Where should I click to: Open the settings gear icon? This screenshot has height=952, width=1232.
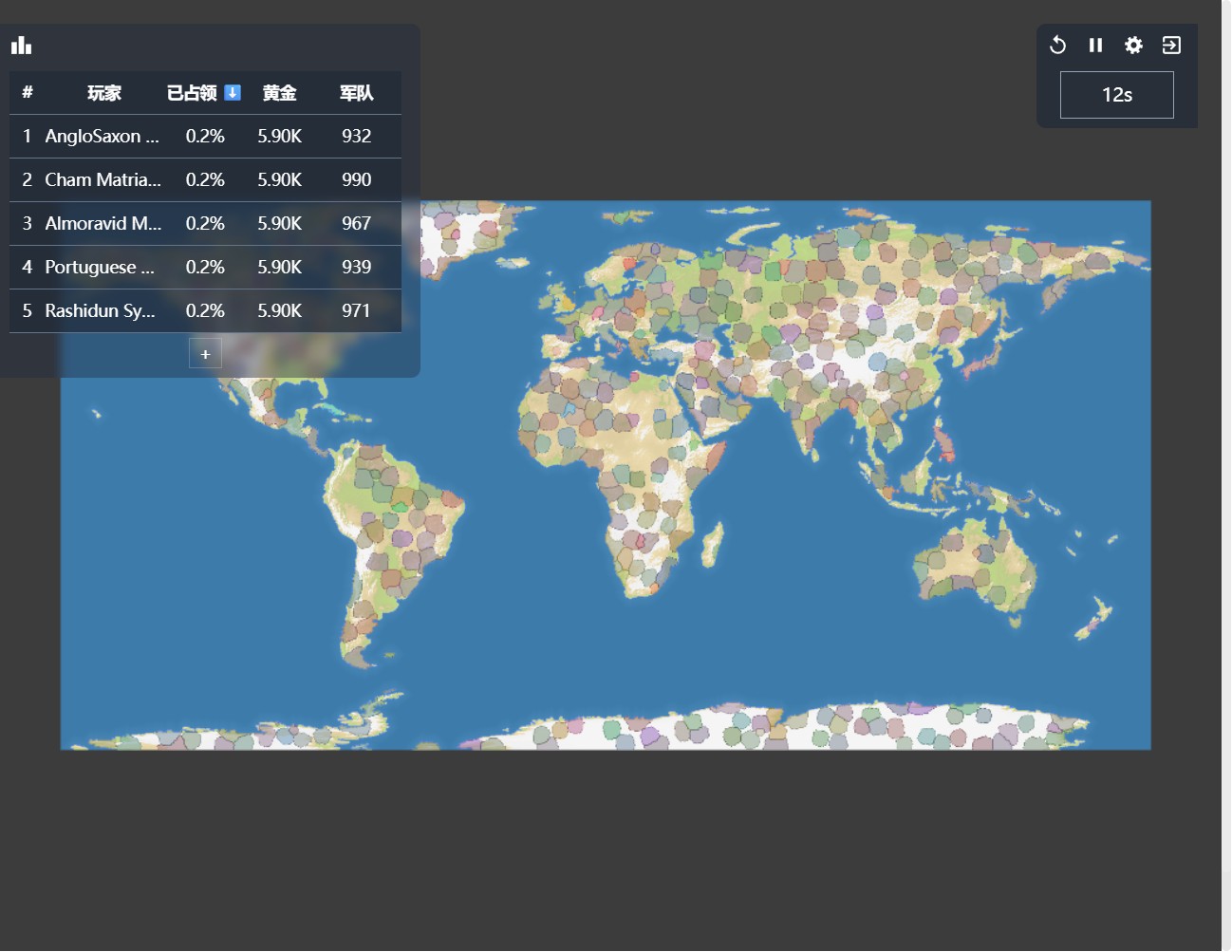point(1133,46)
